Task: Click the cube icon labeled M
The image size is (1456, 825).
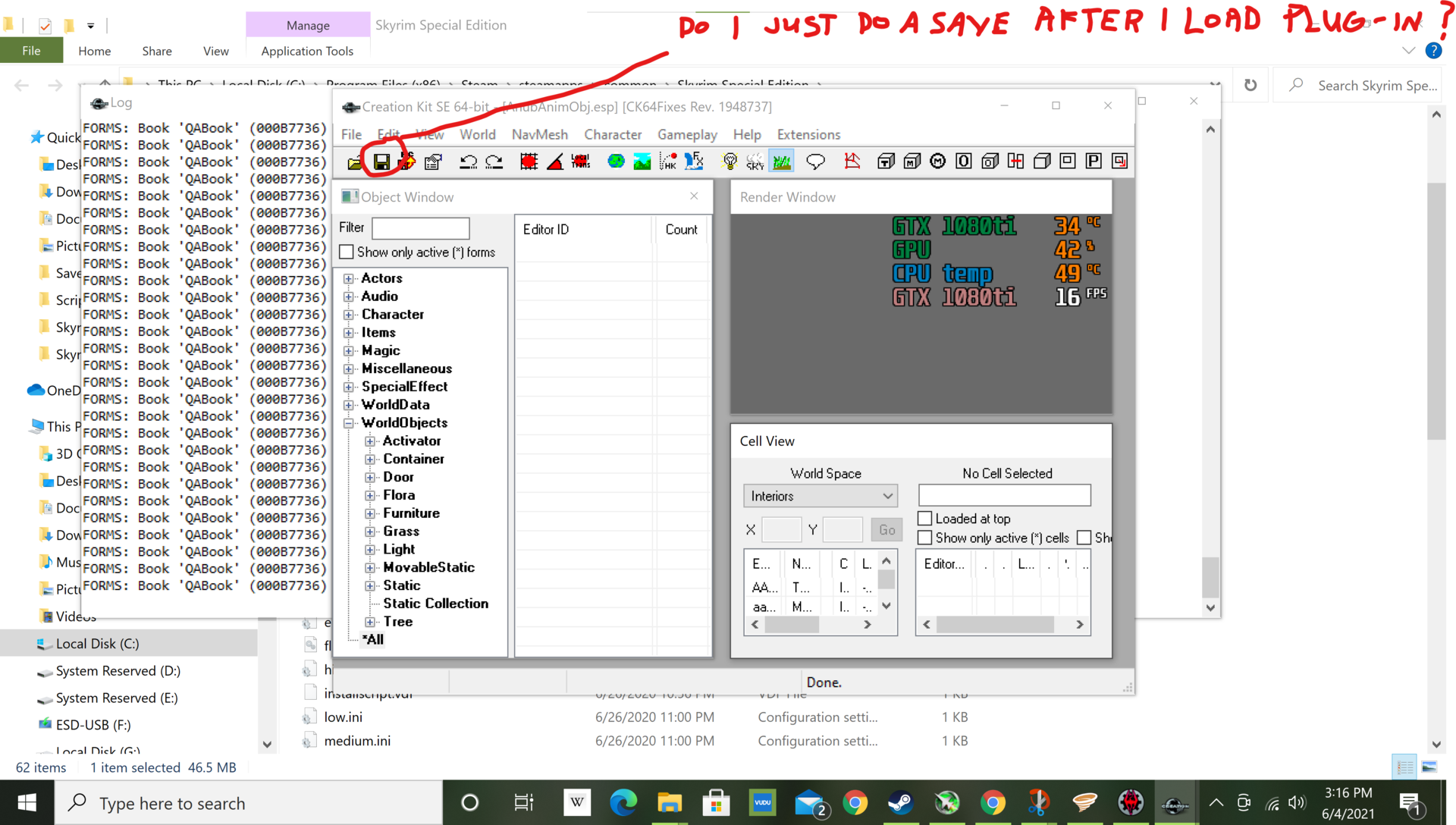Action: click(x=912, y=162)
